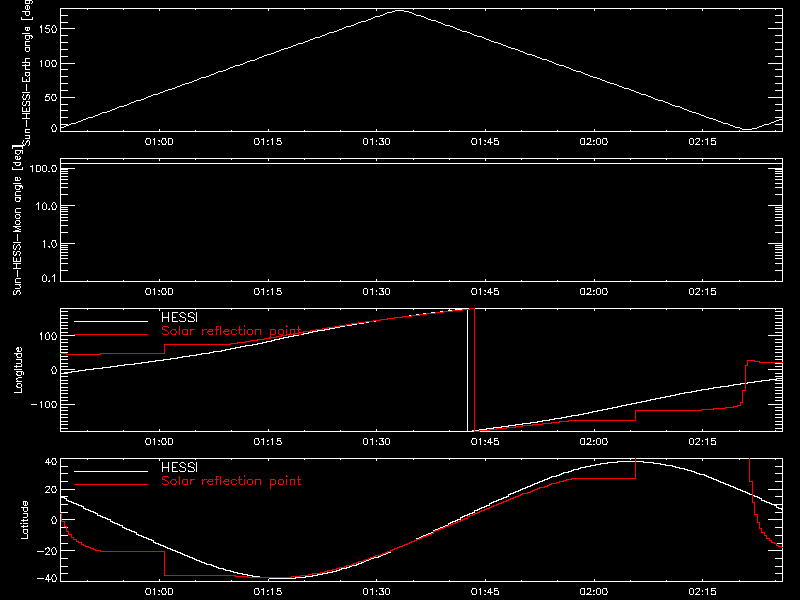This screenshot has height=600, width=800.
Task: Click the 150 tick label on Earth angle plot
Action: click(x=47, y=29)
